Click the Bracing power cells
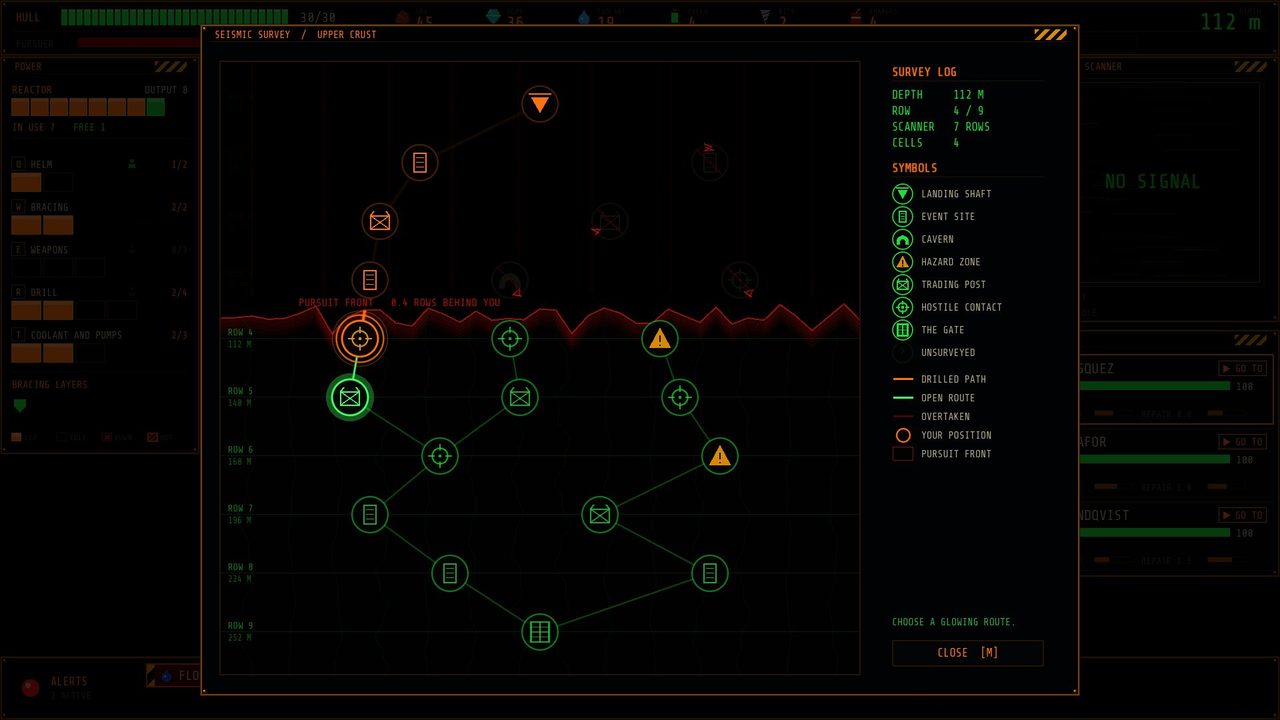 [x=42, y=225]
